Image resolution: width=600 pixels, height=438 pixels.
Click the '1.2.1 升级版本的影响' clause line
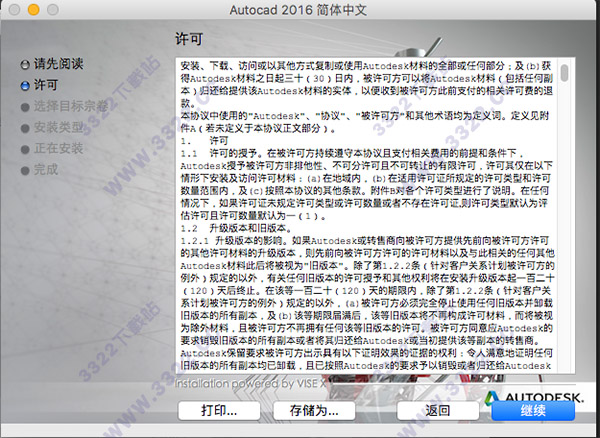(365, 241)
